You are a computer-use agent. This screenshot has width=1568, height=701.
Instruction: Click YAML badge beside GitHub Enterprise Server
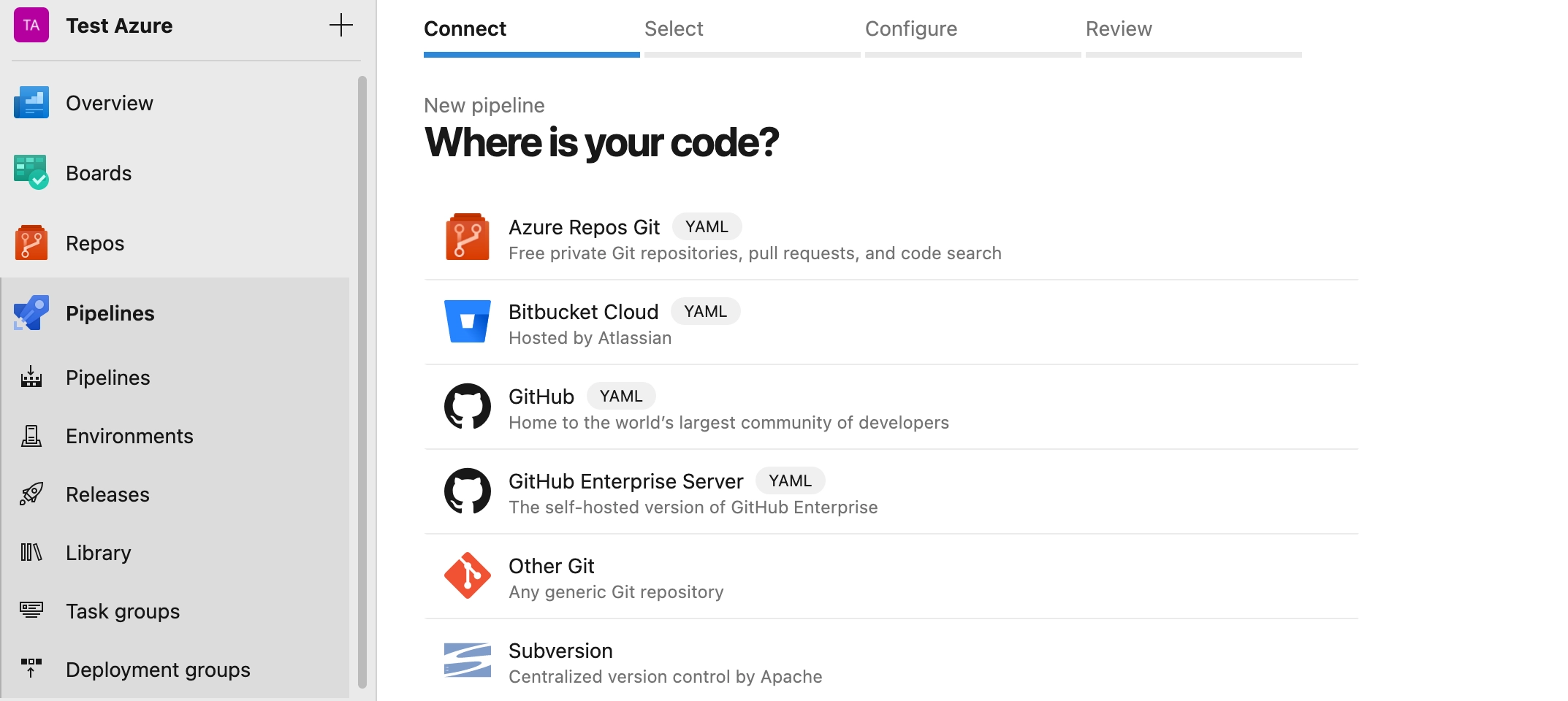click(790, 480)
